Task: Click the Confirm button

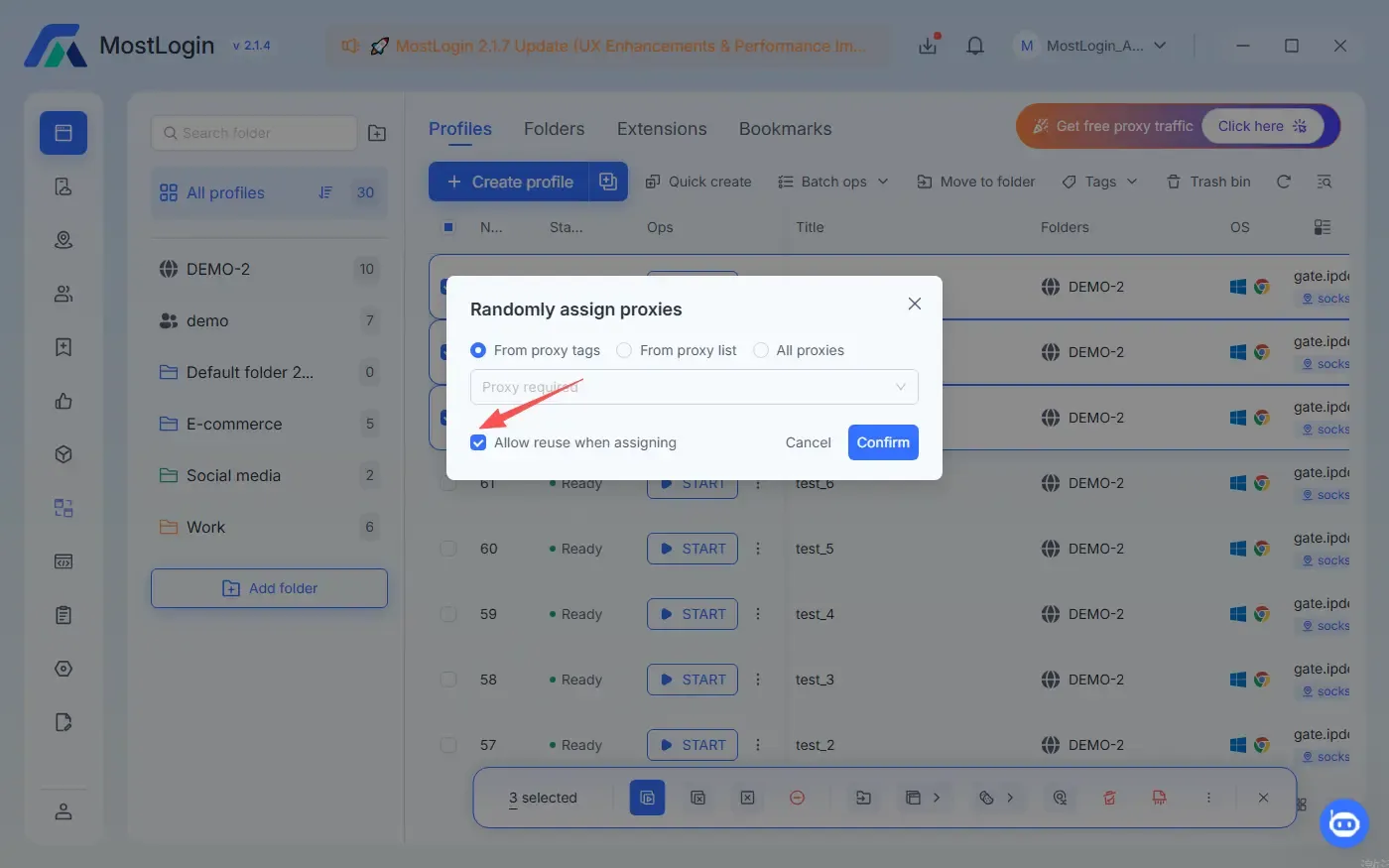Action: point(883,442)
